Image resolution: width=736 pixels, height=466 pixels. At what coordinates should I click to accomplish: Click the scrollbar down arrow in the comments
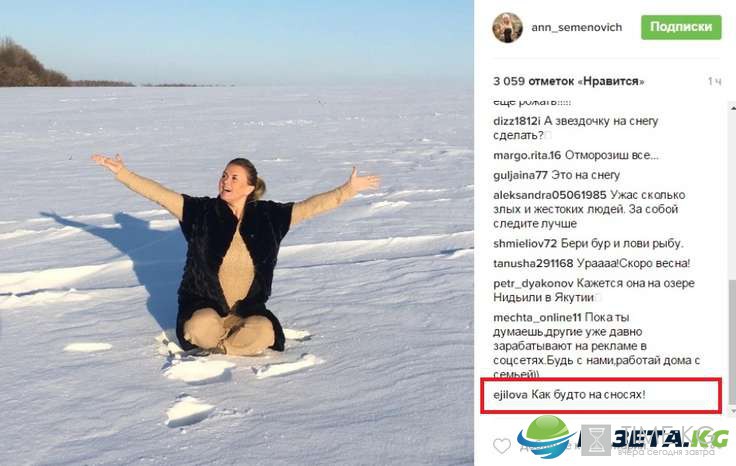pyautogui.click(x=733, y=411)
